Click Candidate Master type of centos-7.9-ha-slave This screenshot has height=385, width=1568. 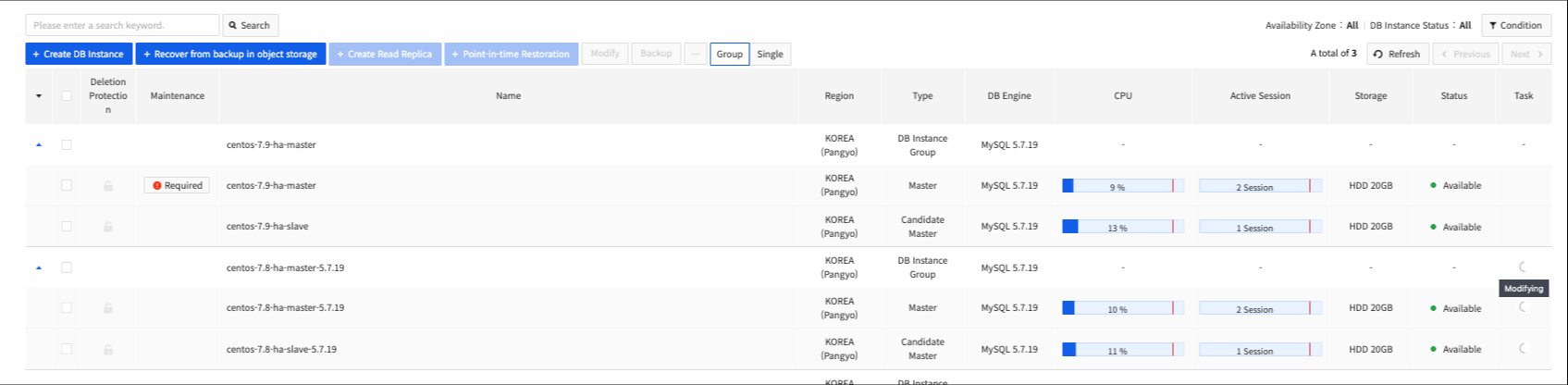[x=922, y=227]
